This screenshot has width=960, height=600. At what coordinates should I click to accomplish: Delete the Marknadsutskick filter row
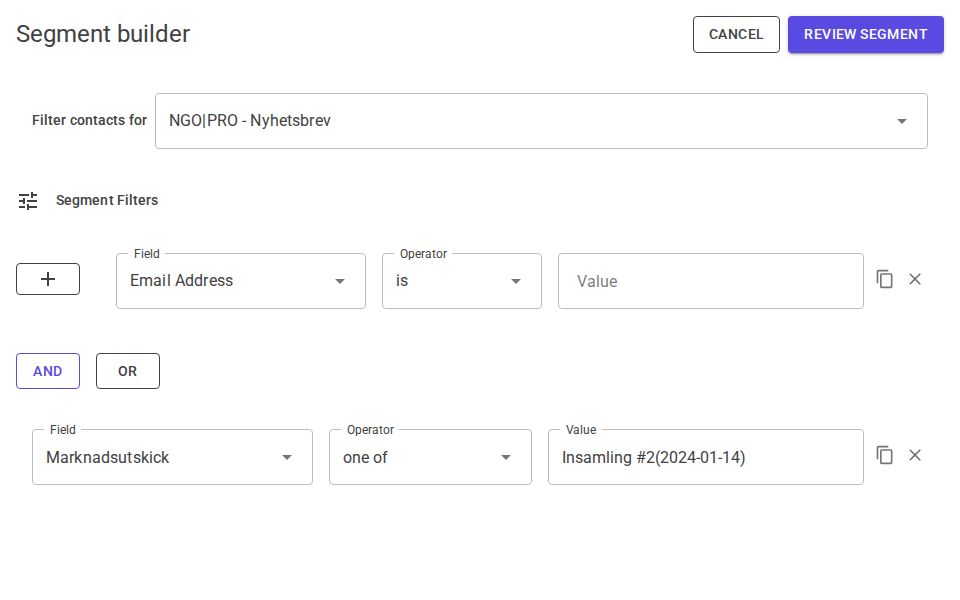pyautogui.click(x=915, y=455)
